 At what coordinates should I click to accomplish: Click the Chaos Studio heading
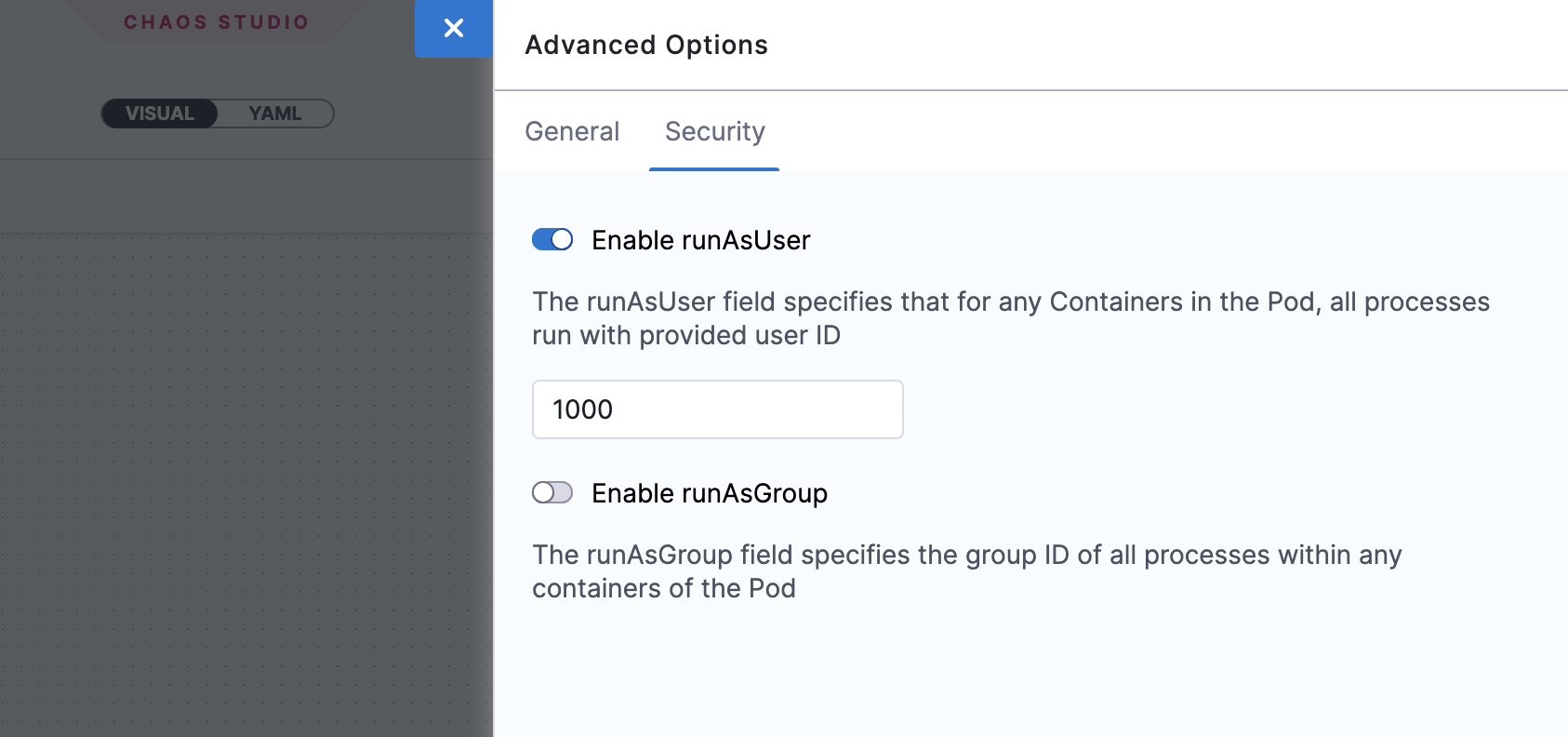pos(216,22)
